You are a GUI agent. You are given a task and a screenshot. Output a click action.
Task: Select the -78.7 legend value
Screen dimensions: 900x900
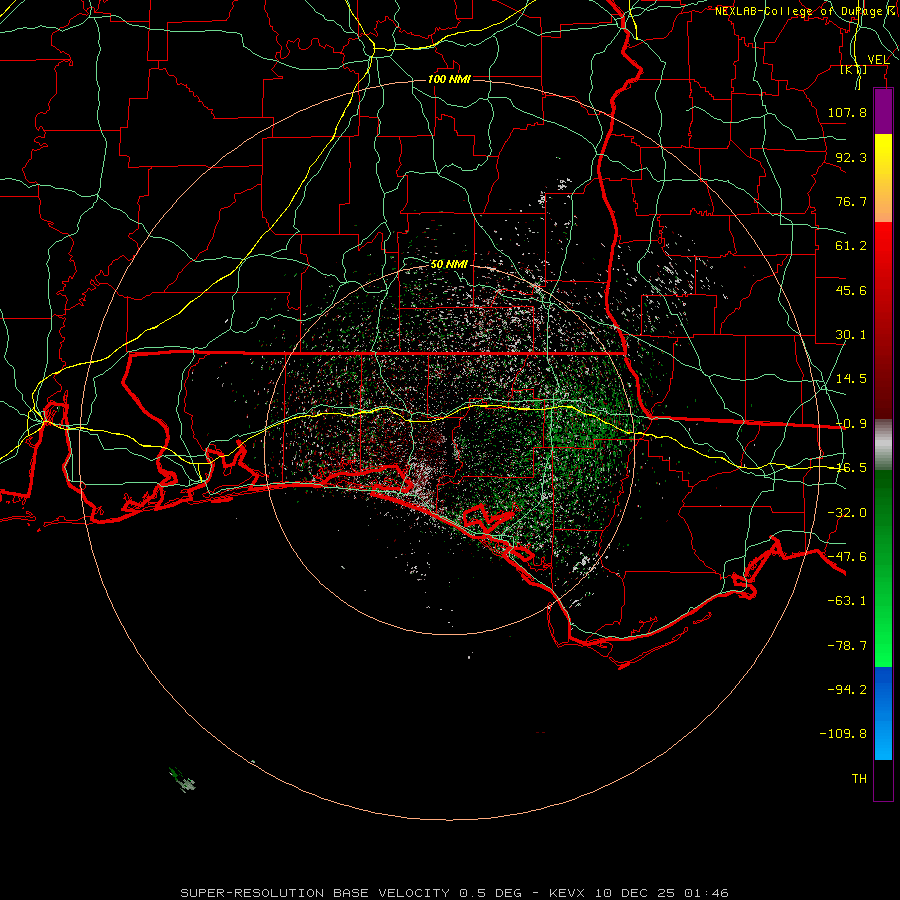click(847, 646)
